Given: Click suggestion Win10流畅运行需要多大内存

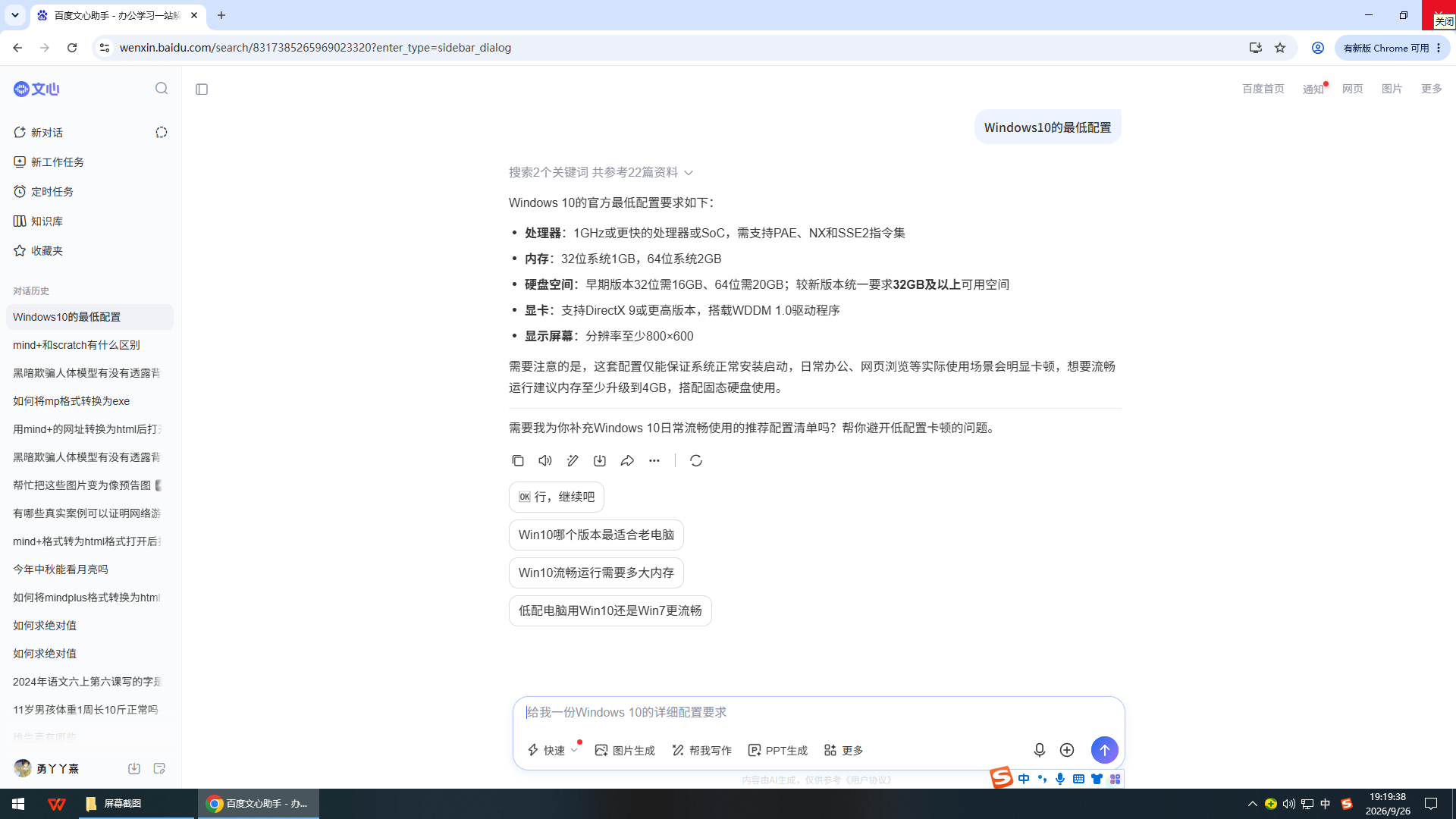Looking at the screenshot, I should 596,573.
